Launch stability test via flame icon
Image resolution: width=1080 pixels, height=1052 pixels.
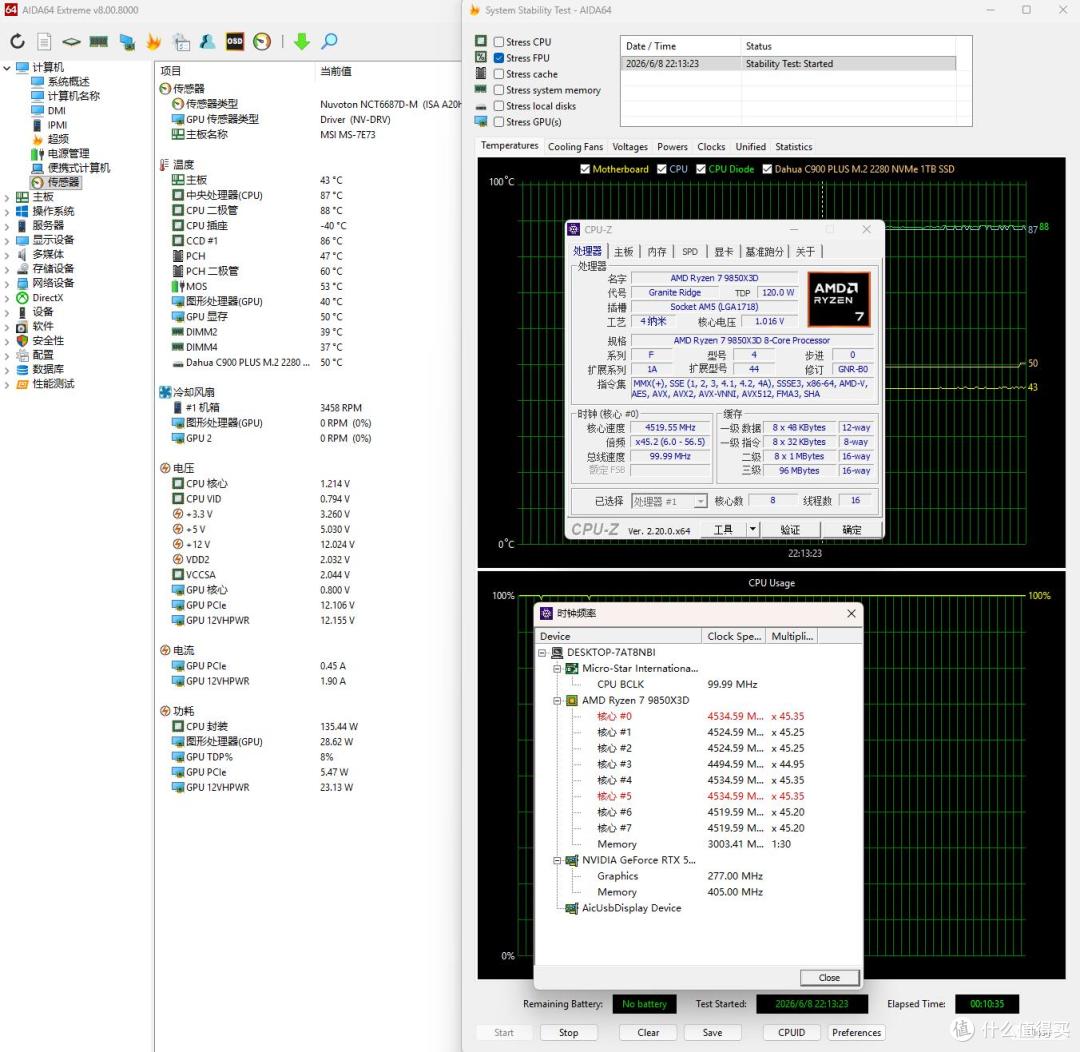click(x=153, y=41)
